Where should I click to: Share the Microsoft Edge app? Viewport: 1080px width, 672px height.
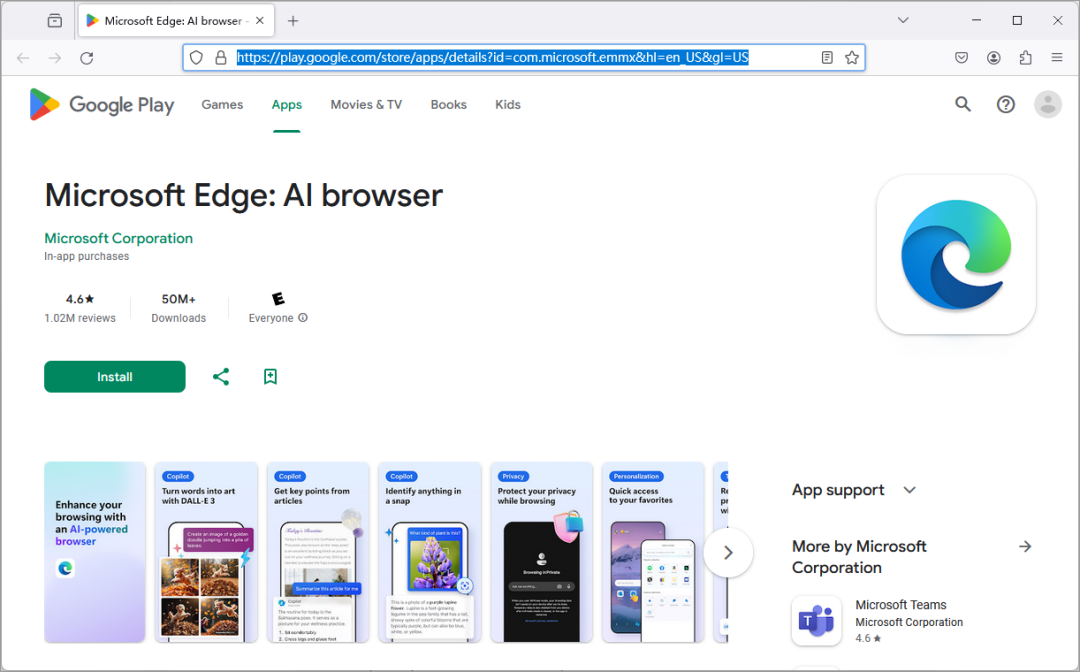tap(221, 377)
